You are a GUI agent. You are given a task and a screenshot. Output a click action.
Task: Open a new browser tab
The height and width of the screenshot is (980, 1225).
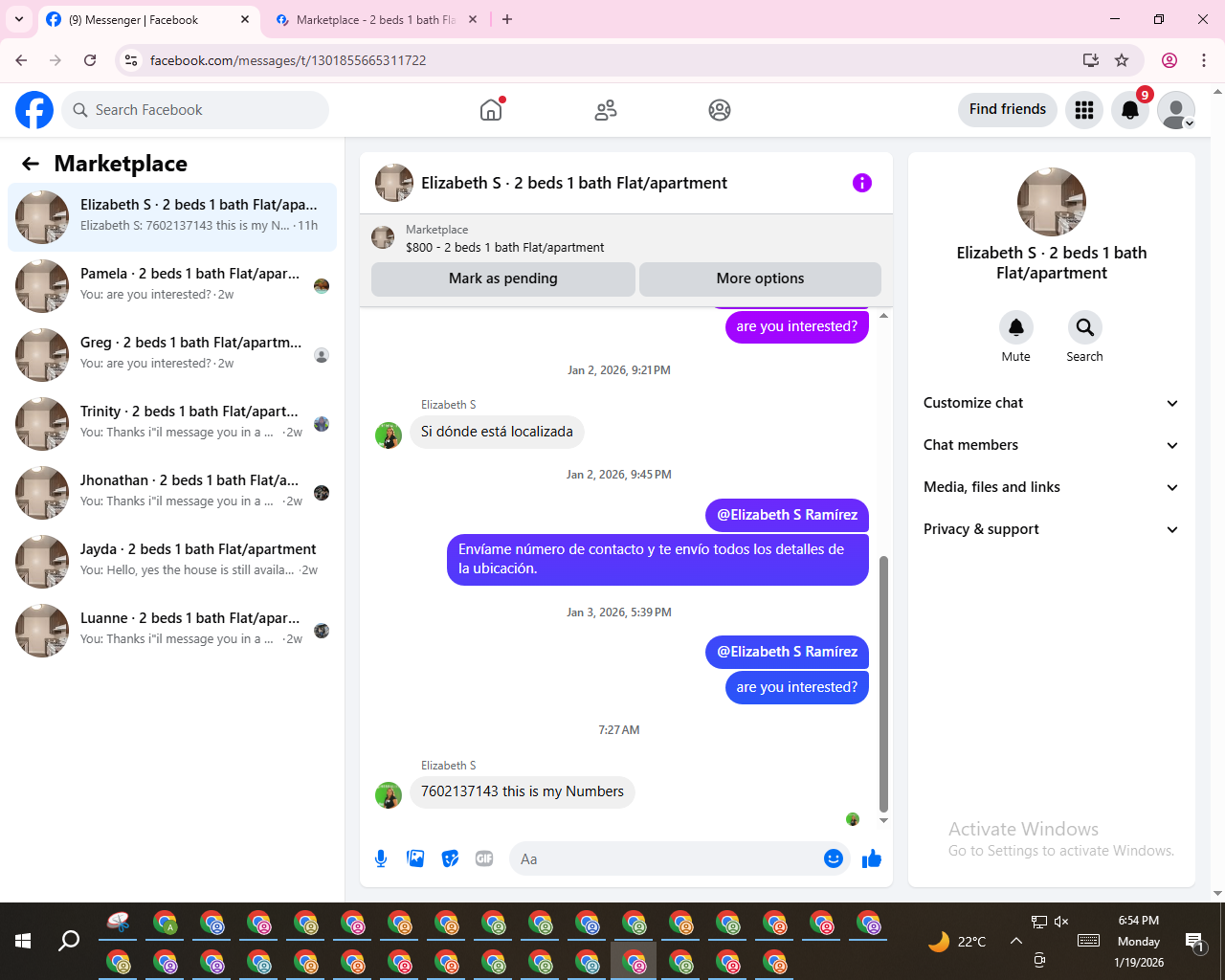507,19
